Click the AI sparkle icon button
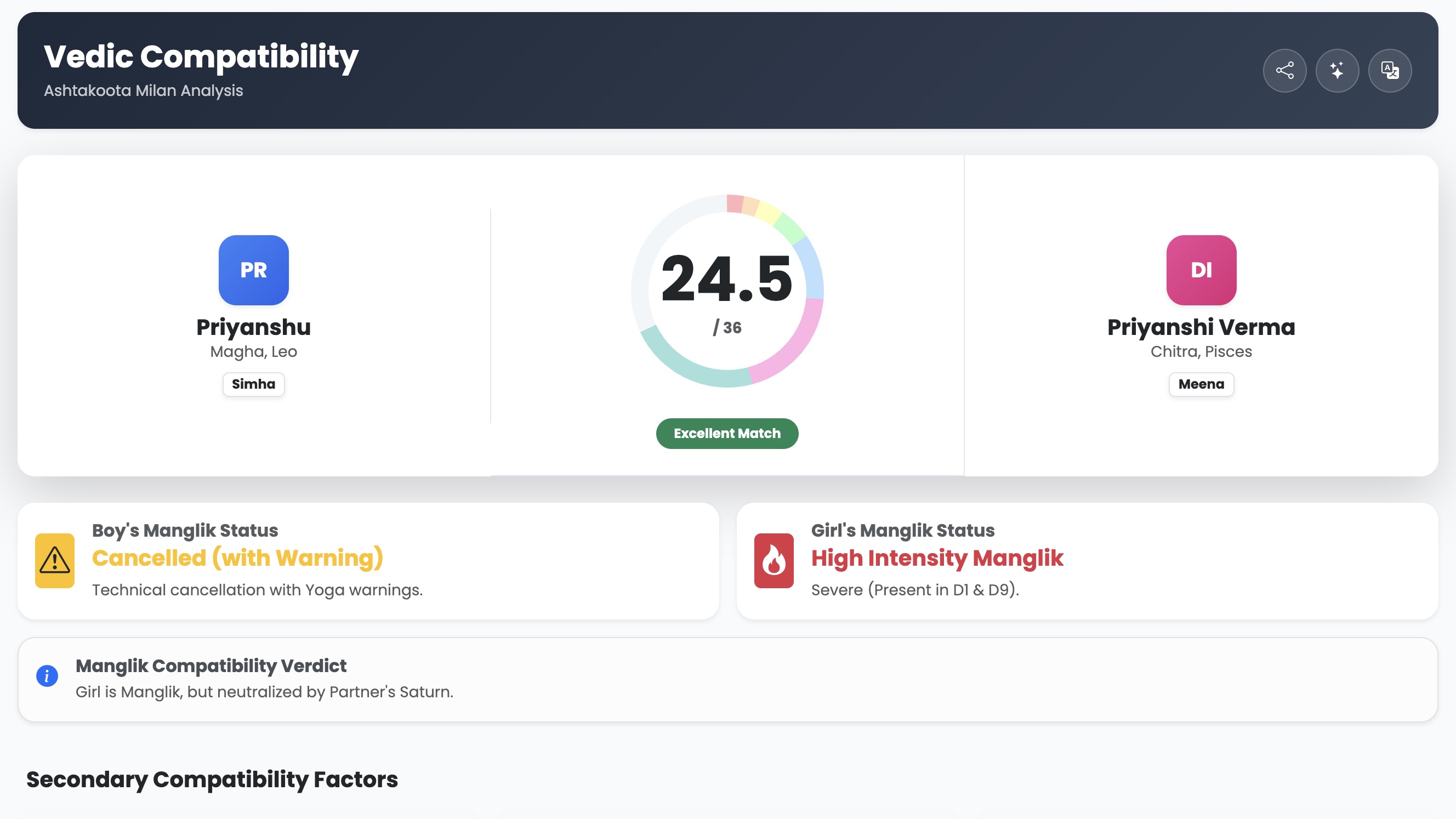 tap(1336, 71)
